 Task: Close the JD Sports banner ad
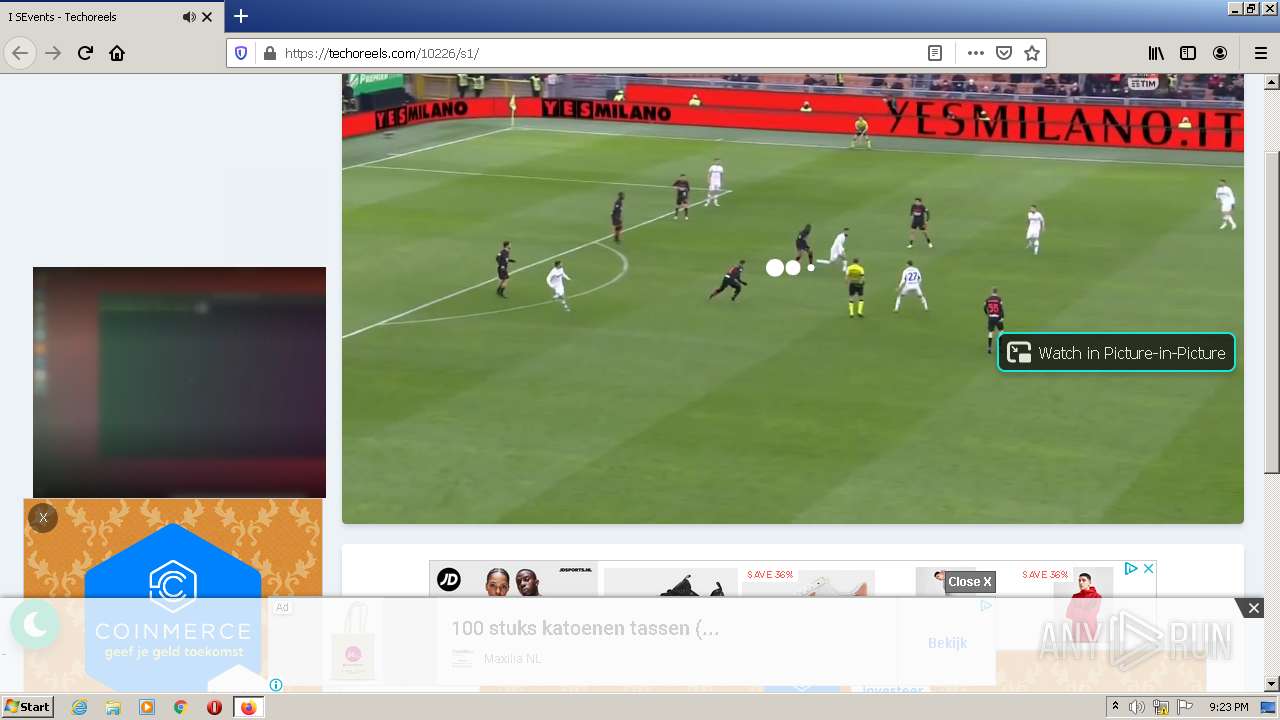coord(1148,568)
